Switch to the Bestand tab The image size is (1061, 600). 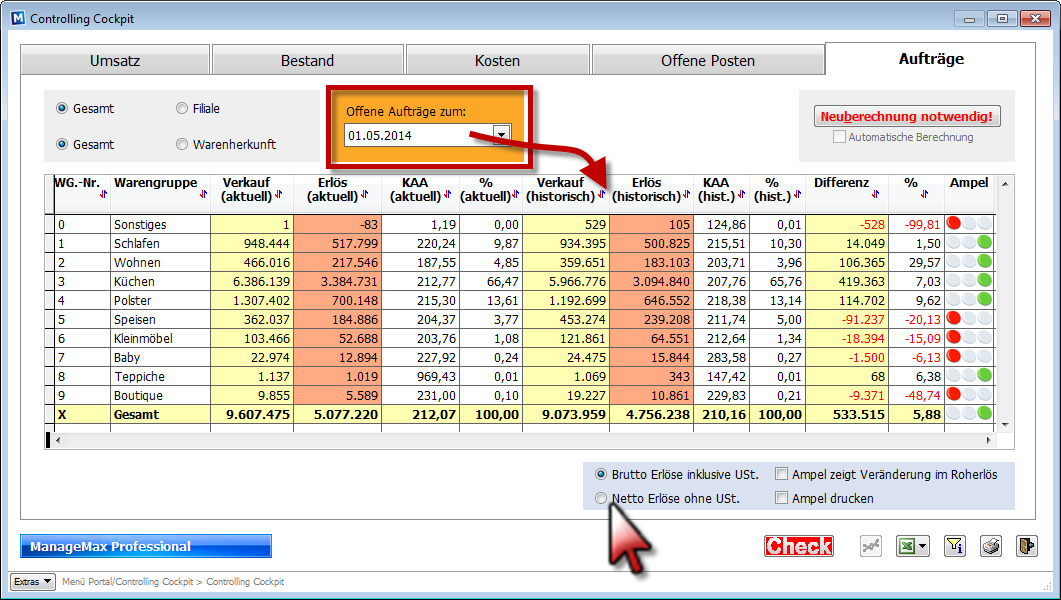coord(307,60)
